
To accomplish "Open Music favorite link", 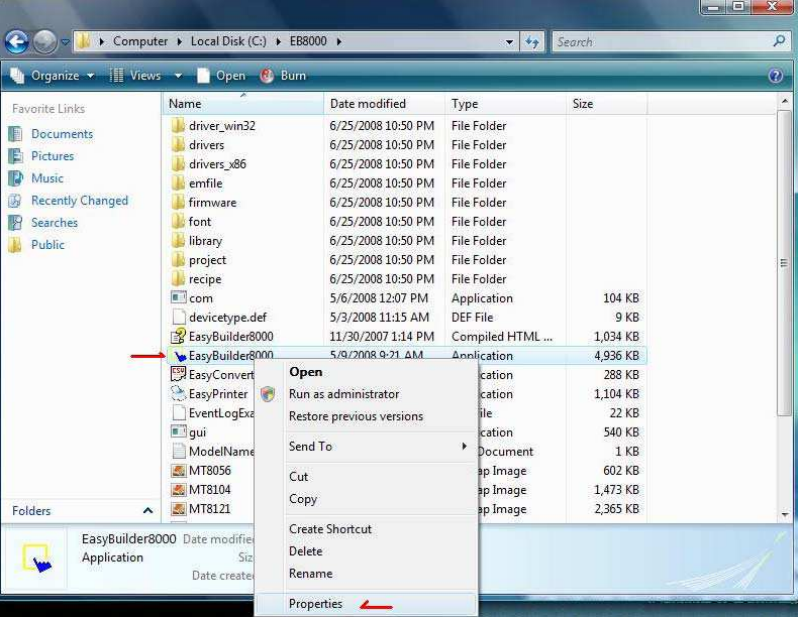I will [47, 178].
